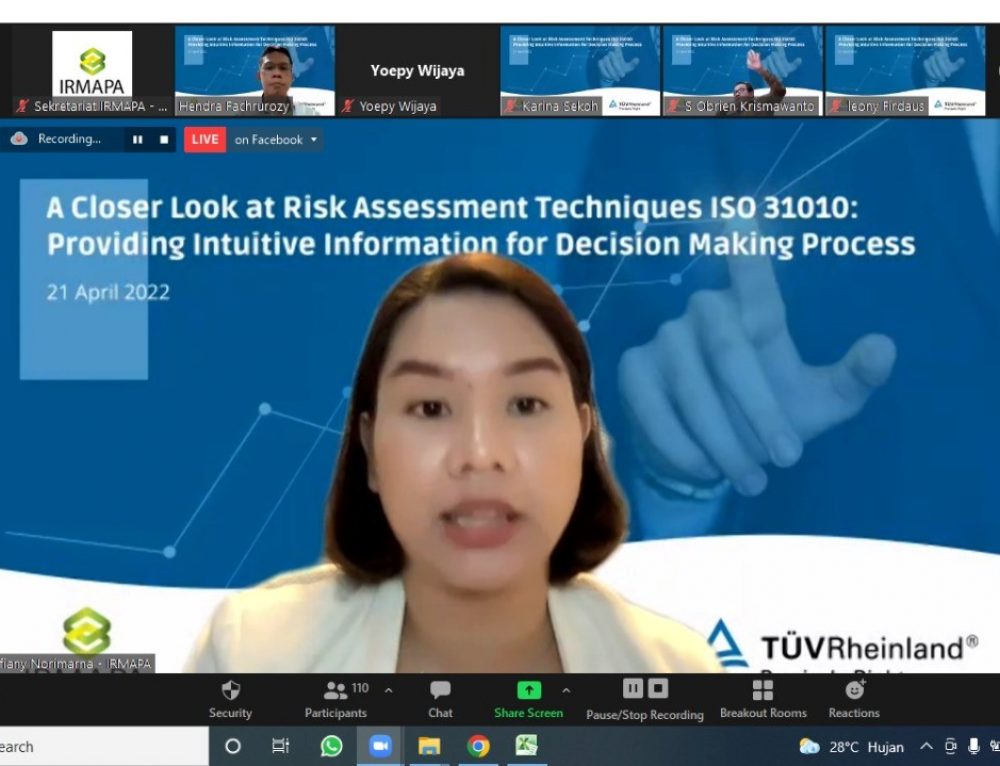Open the Reactions smiley menu

point(854,690)
